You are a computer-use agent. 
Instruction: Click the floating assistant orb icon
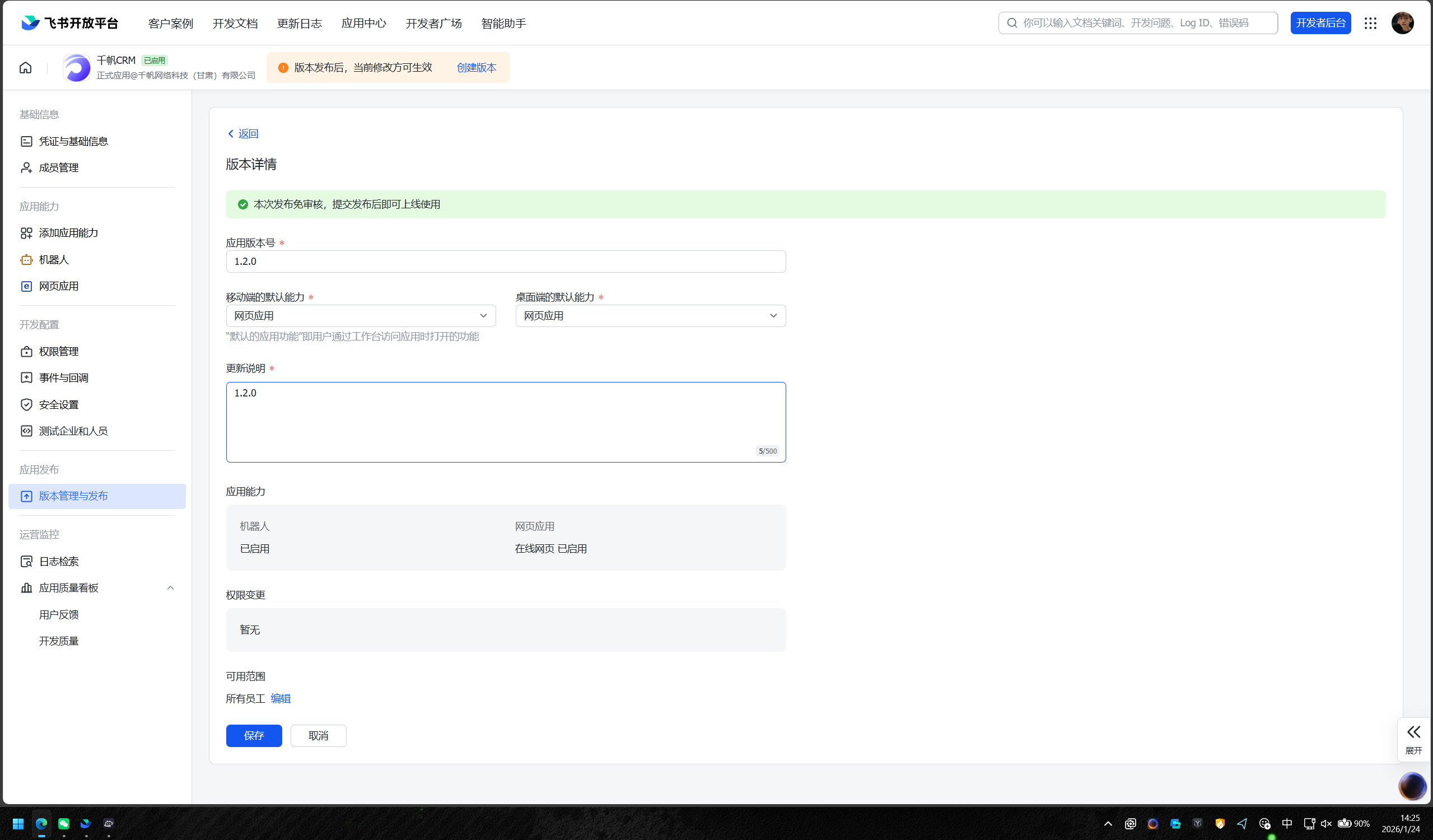[x=1412, y=786]
